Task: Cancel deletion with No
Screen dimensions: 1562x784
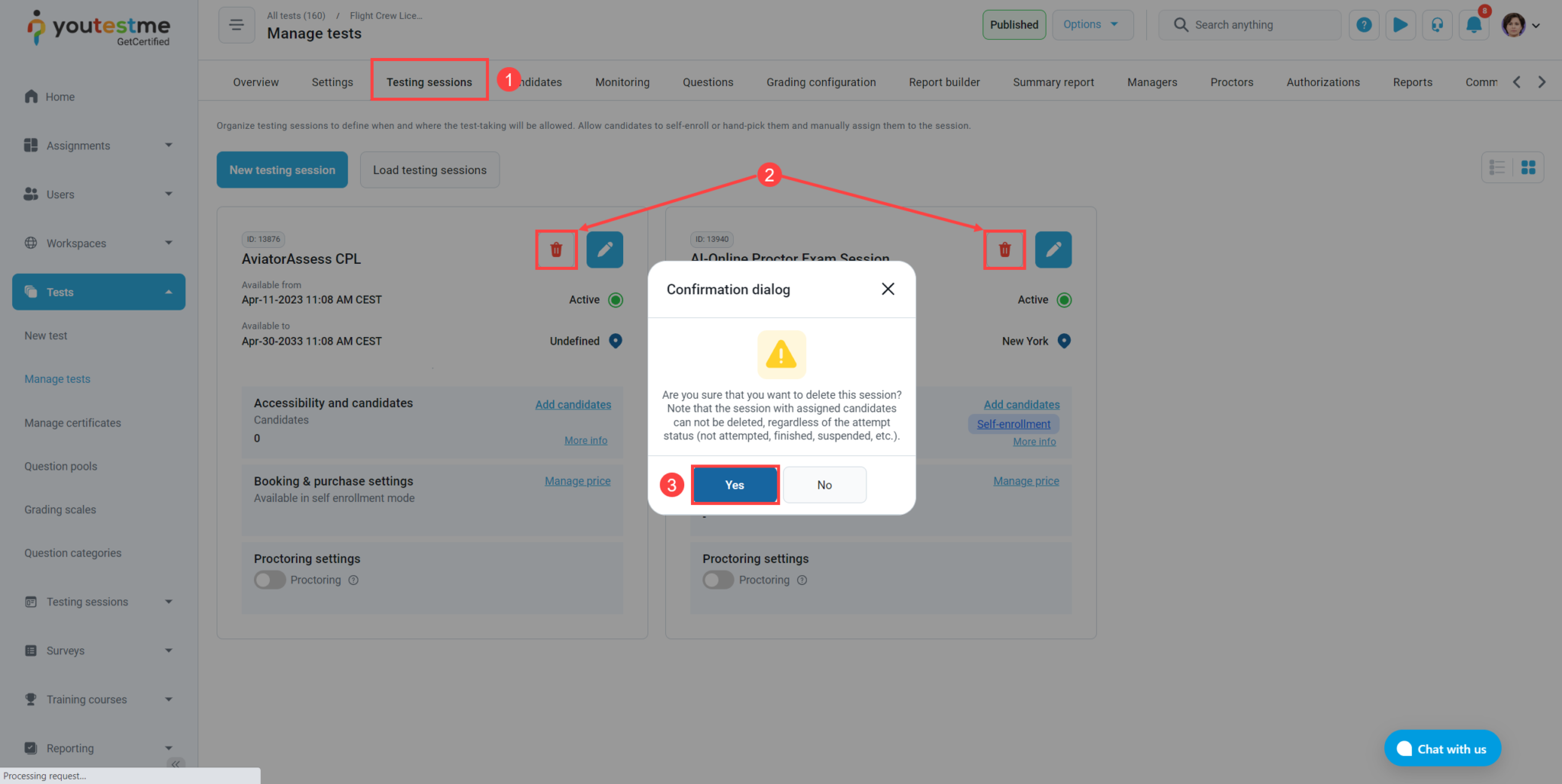Action: click(x=824, y=485)
